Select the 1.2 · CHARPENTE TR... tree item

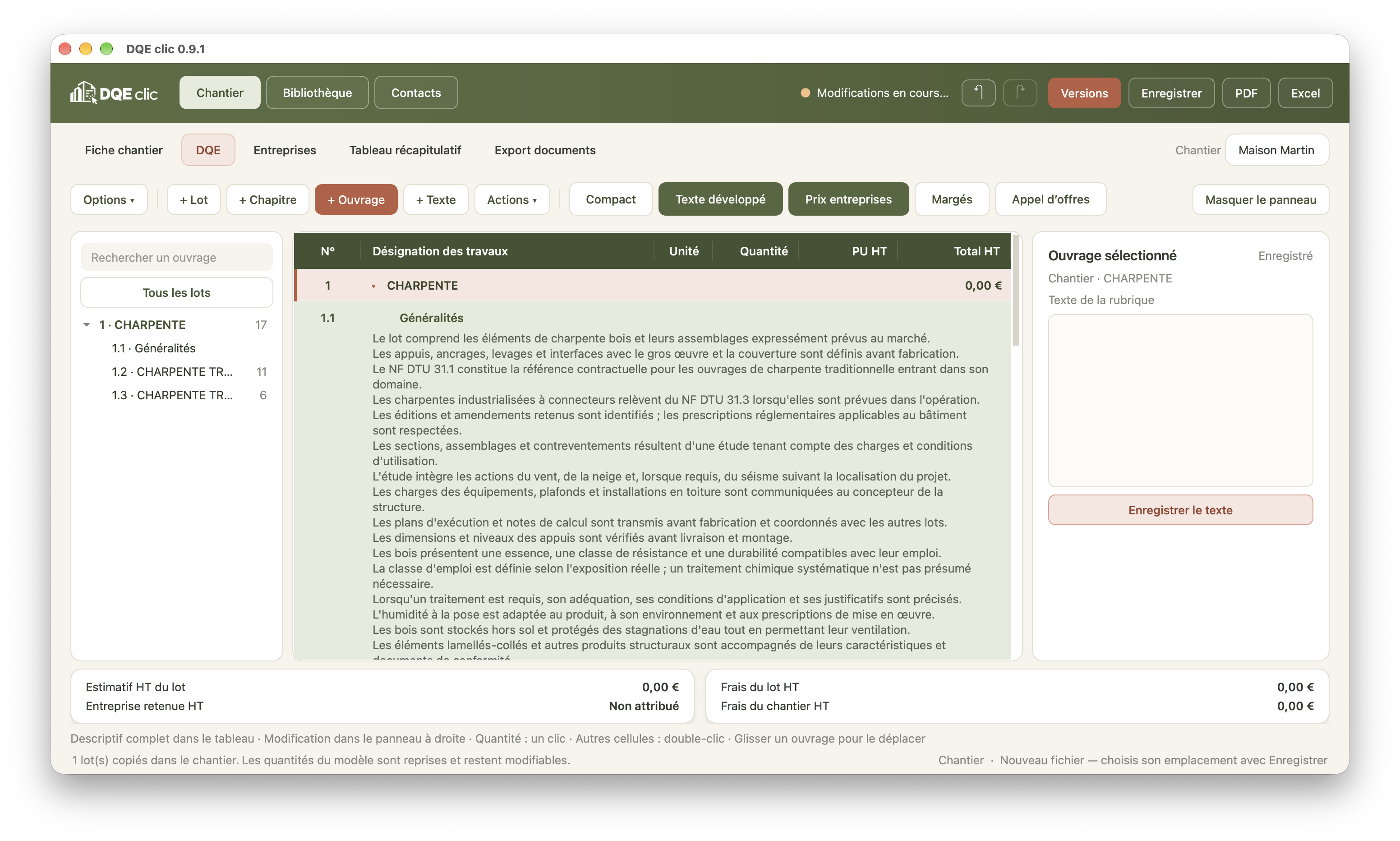172,372
